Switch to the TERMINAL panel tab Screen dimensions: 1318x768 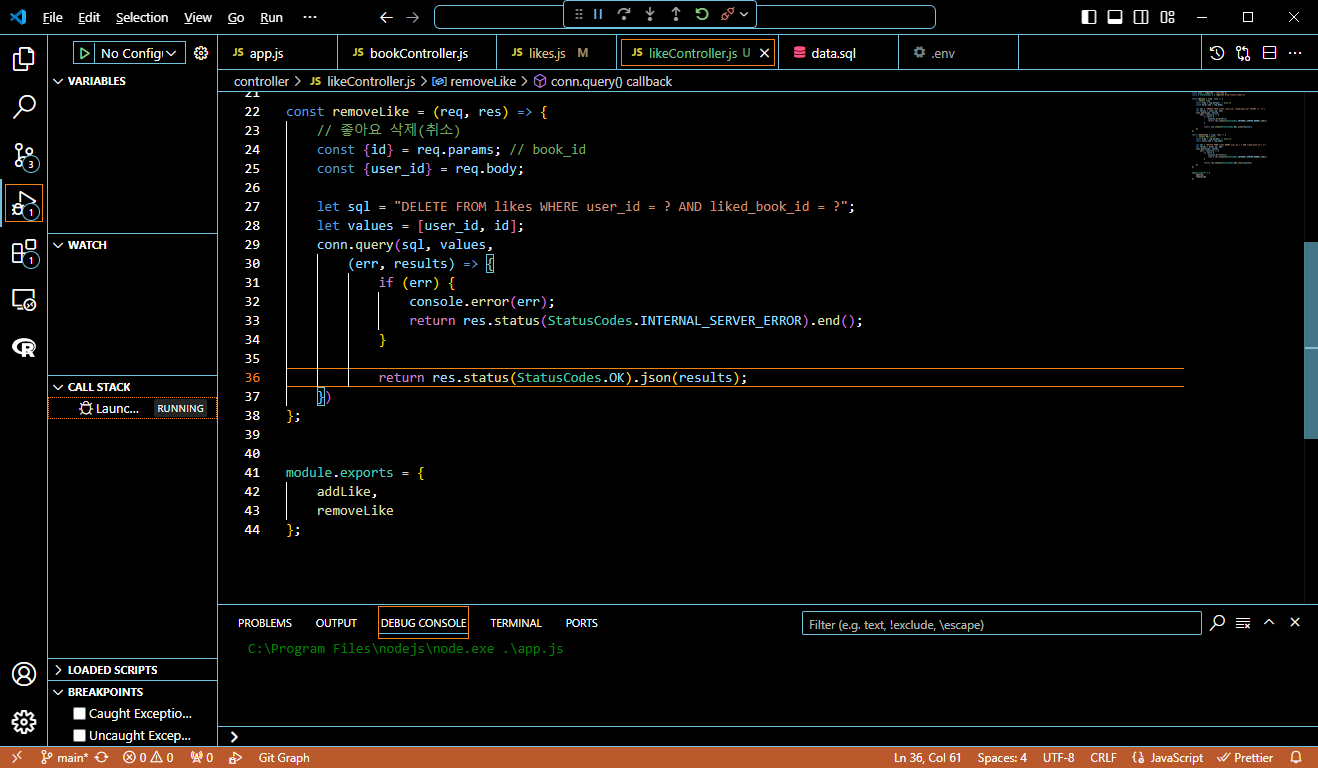(x=516, y=623)
